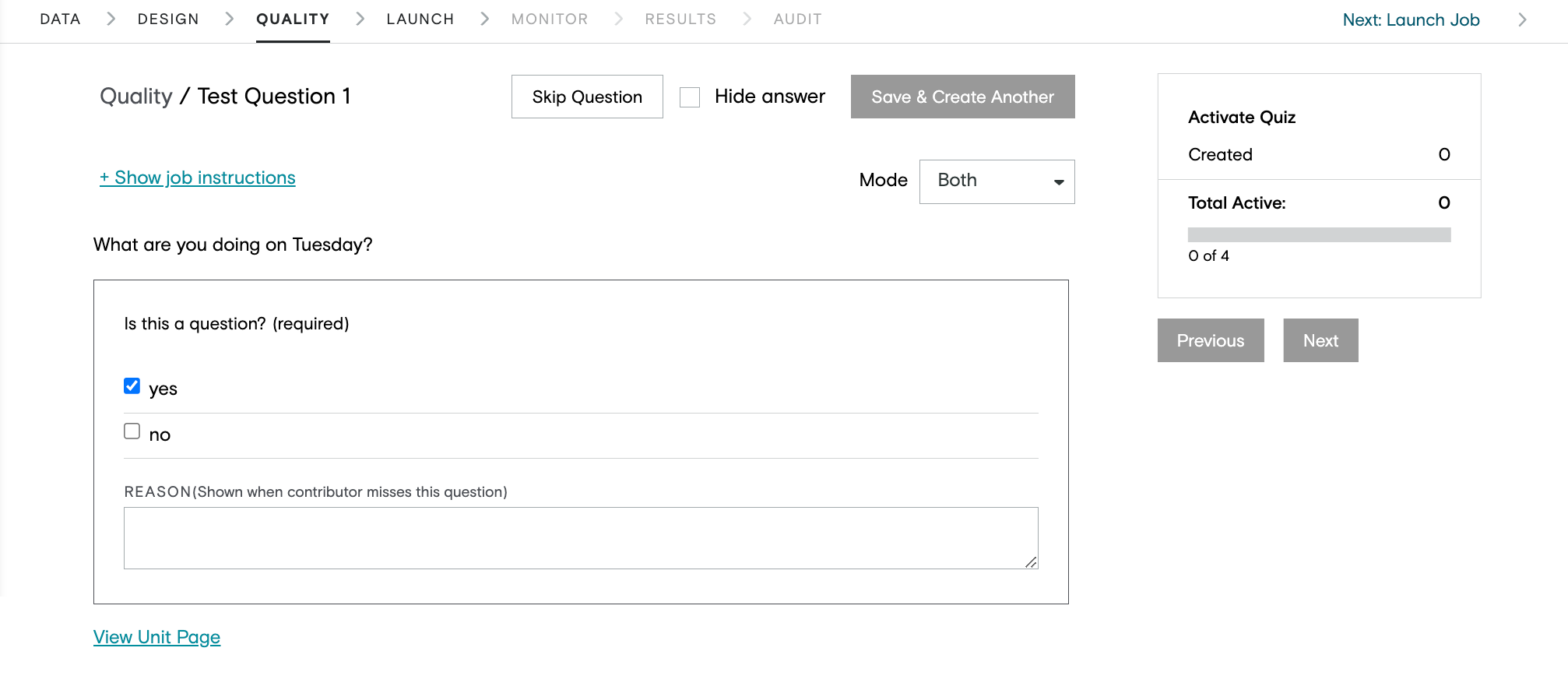The height and width of the screenshot is (690, 1568).
Task: Select the QUALITY step tab
Action: (x=293, y=19)
